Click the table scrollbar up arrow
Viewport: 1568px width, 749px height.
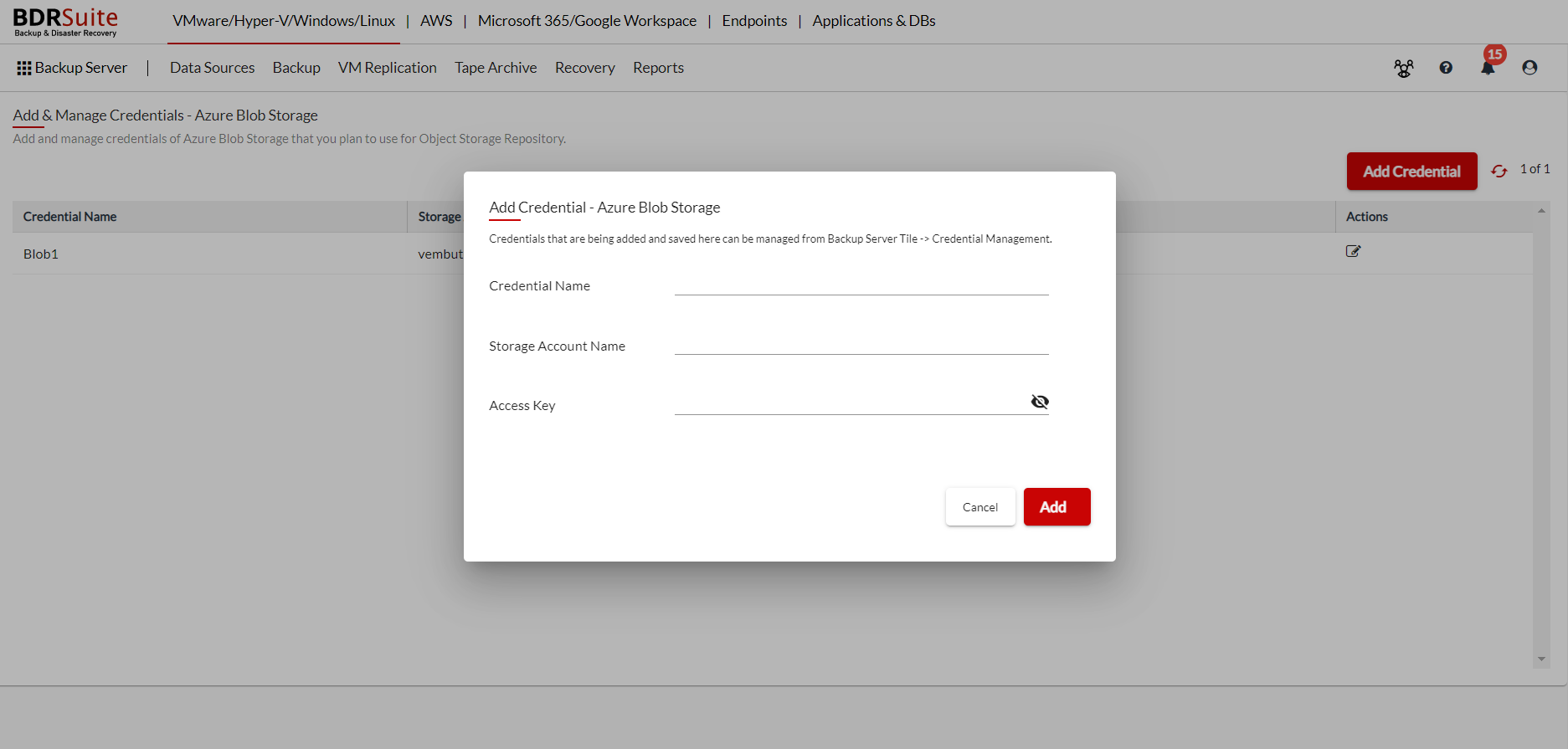tap(1541, 211)
